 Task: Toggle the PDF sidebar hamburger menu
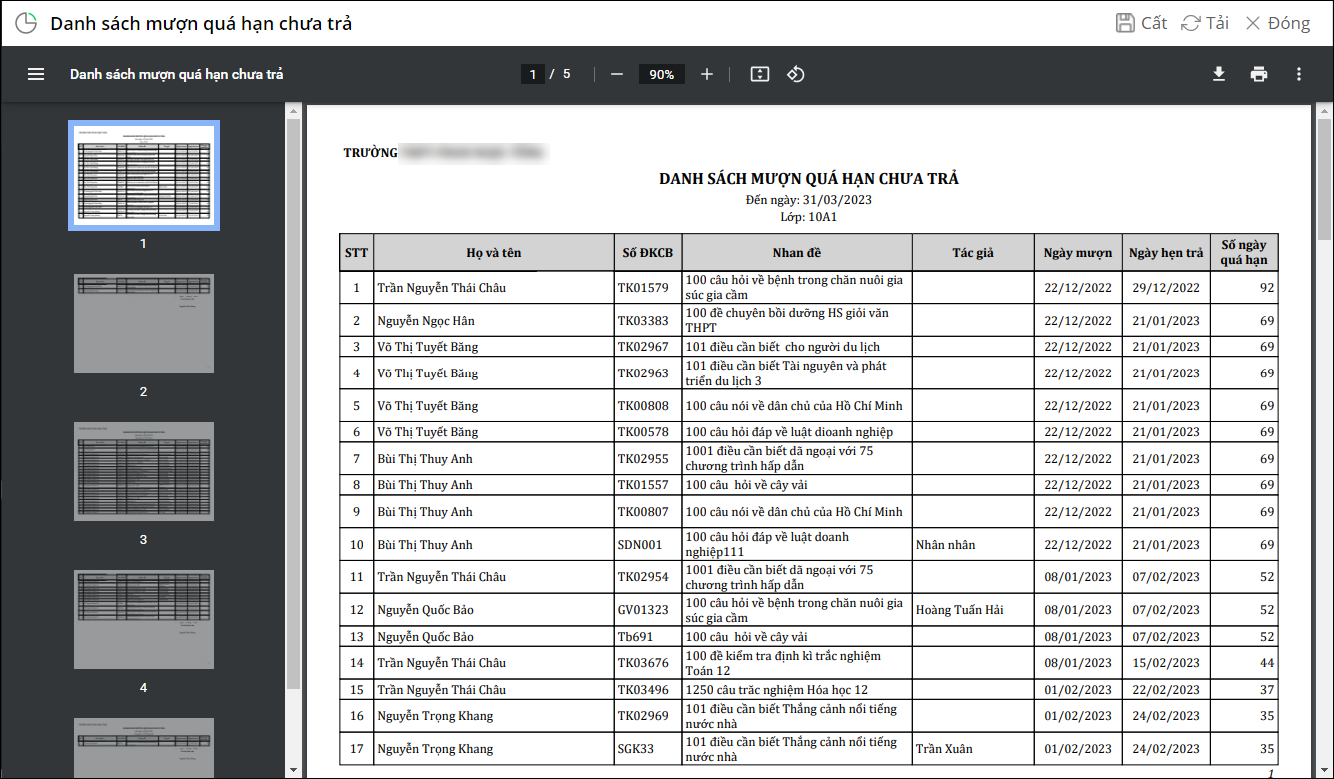pyautogui.click(x=36, y=74)
